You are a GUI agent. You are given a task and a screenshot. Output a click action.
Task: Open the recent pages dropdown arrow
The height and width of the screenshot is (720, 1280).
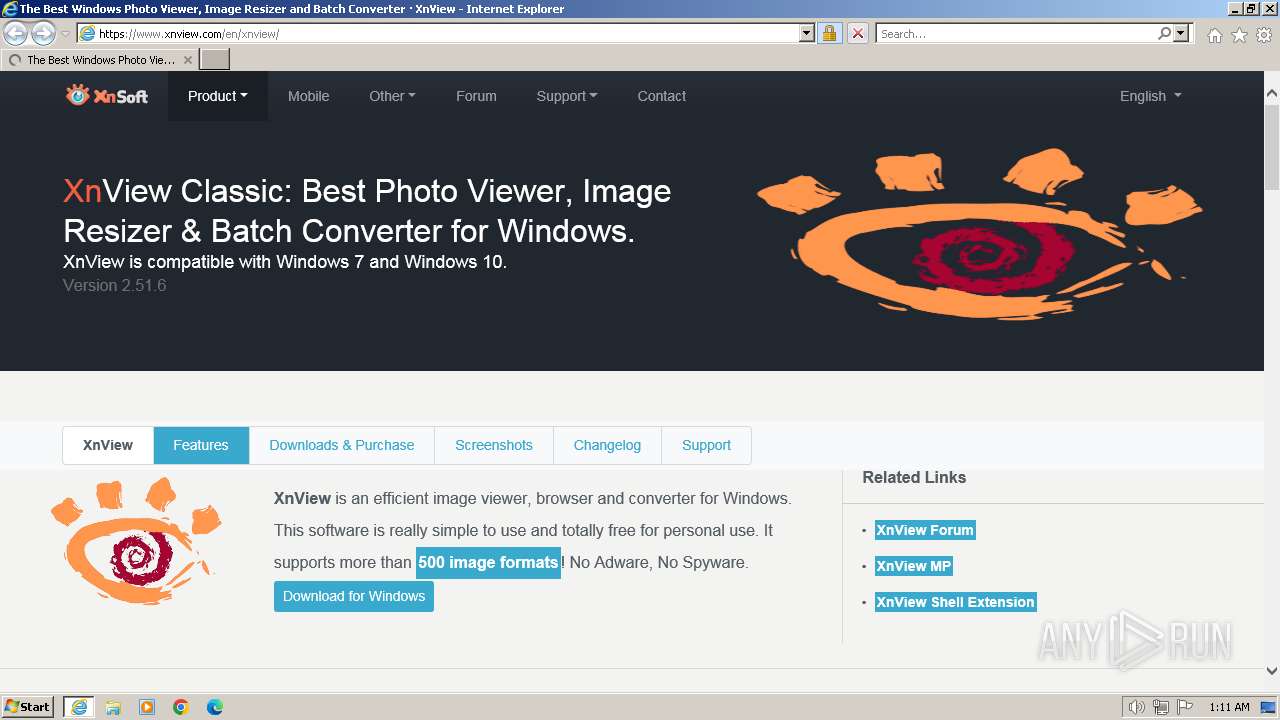pyautogui.click(x=65, y=34)
